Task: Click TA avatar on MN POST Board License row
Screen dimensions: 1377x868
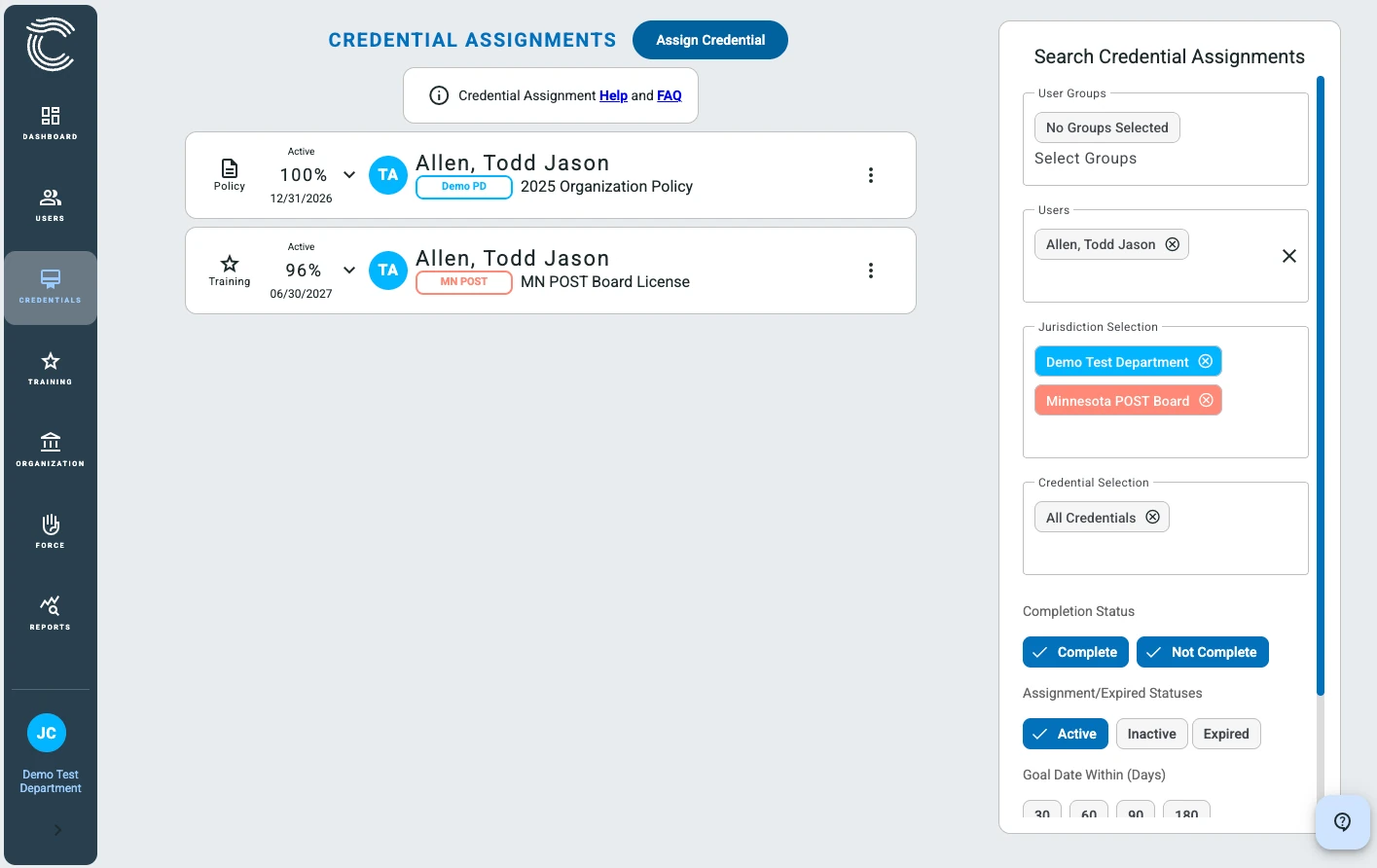Action: click(388, 271)
